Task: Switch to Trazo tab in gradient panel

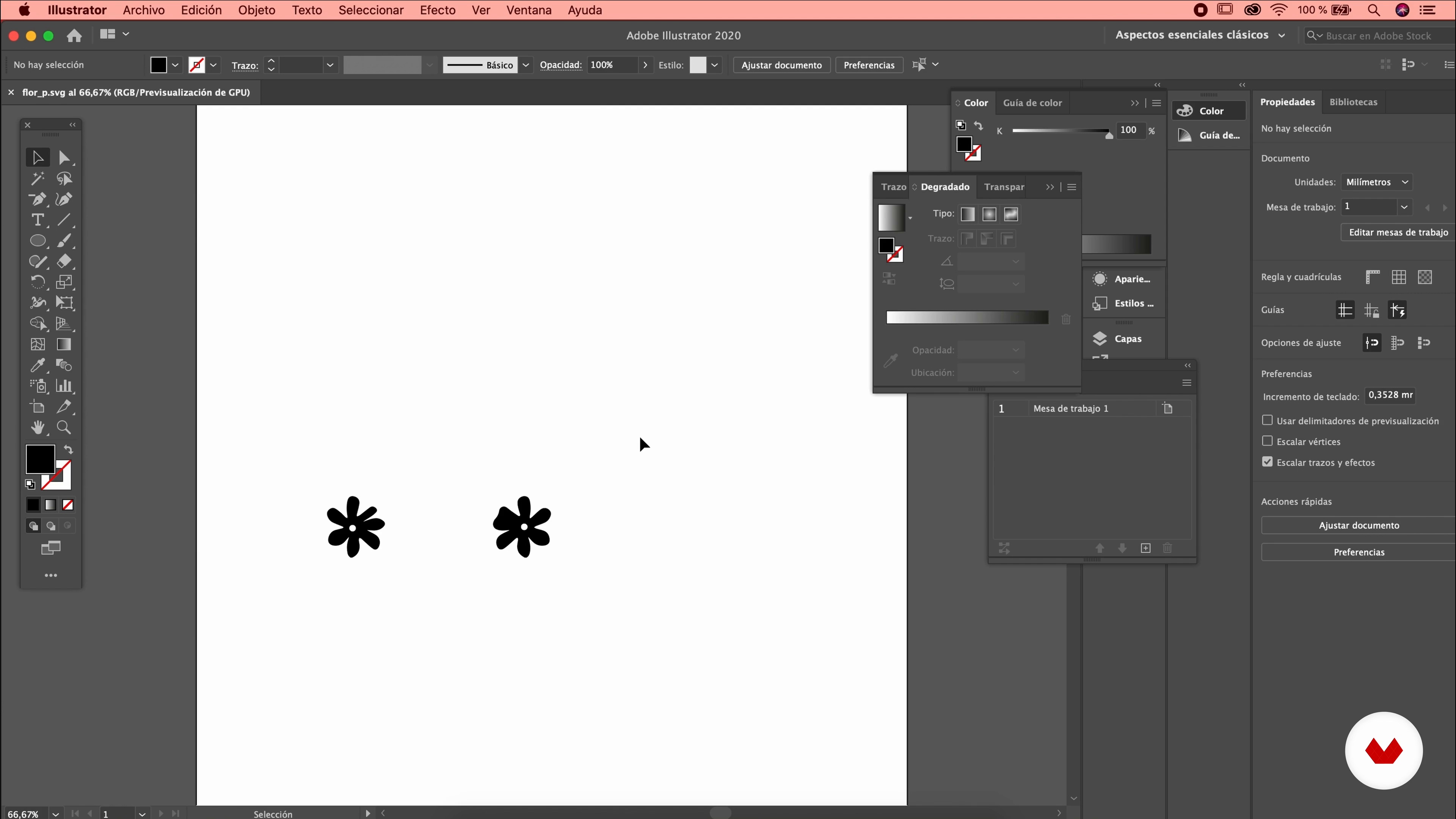Action: tap(893, 187)
